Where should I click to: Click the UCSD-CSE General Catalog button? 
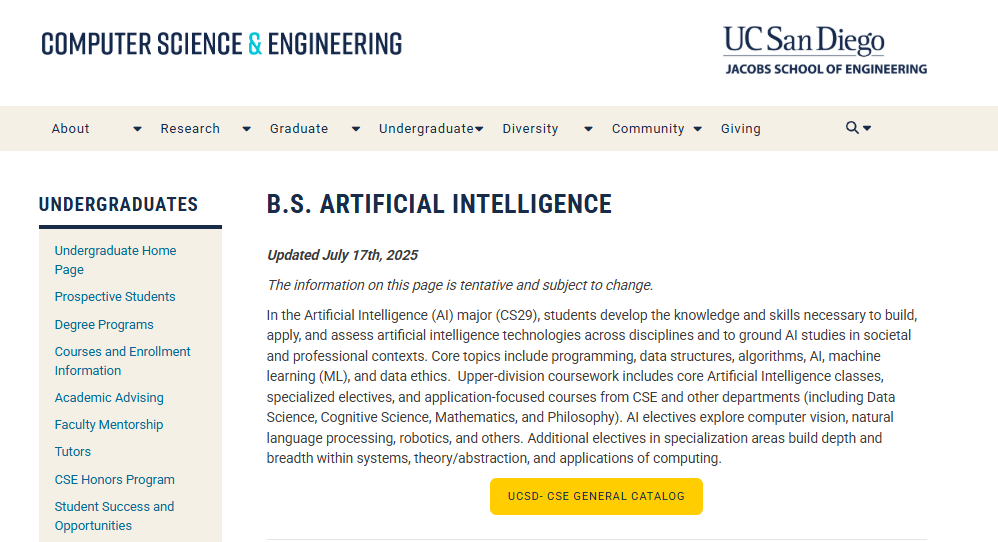click(x=596, y=496)
